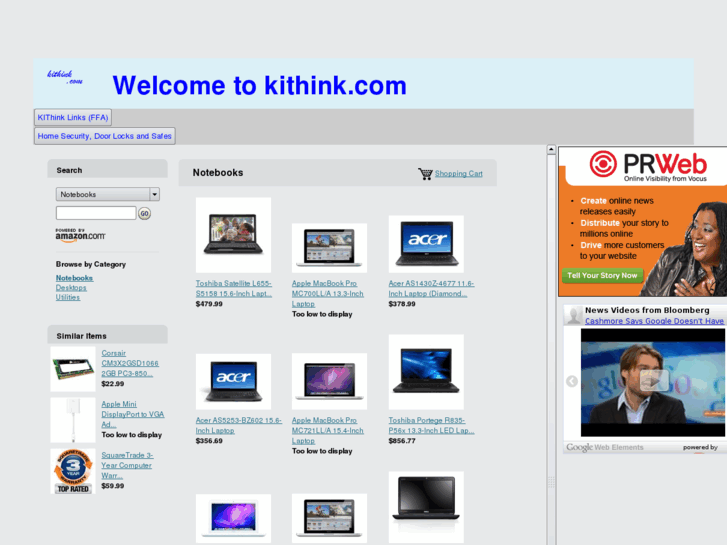Open Toshiba Portege R835-P56x link

click(431, 425)
